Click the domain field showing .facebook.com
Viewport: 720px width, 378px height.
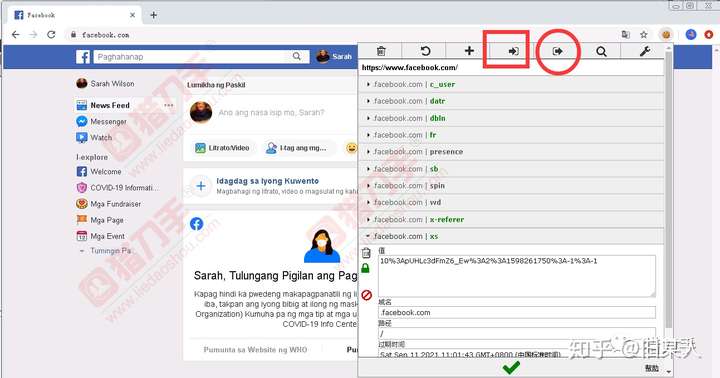coord(517,312)
